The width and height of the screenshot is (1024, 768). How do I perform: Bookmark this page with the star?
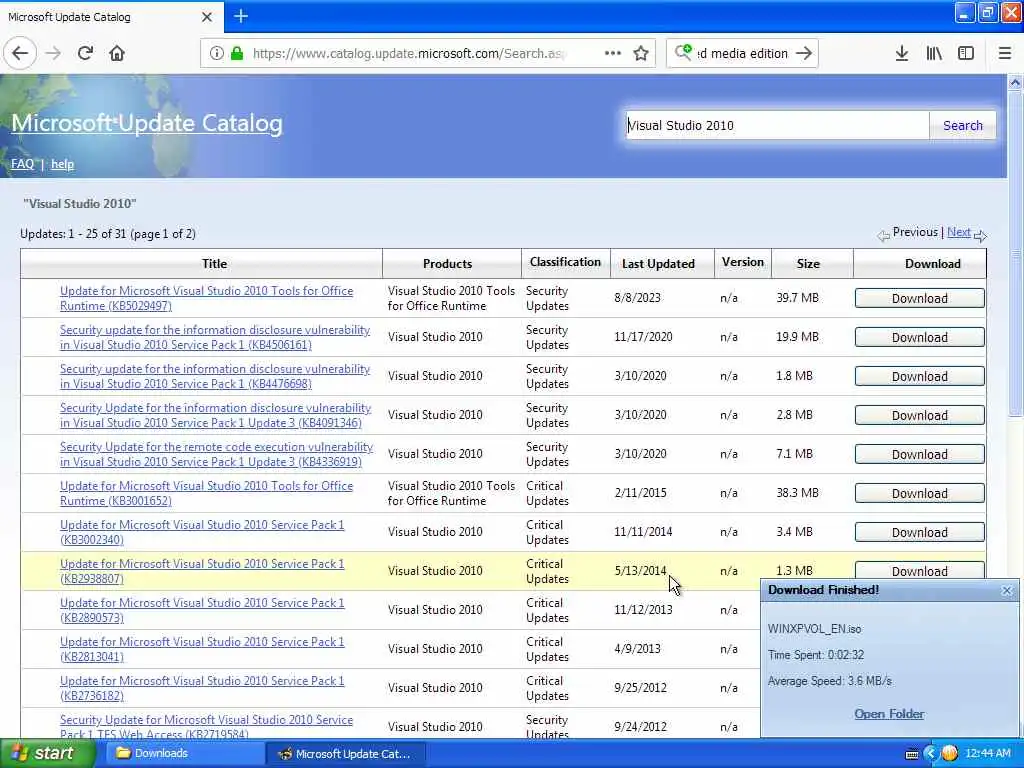641,54
